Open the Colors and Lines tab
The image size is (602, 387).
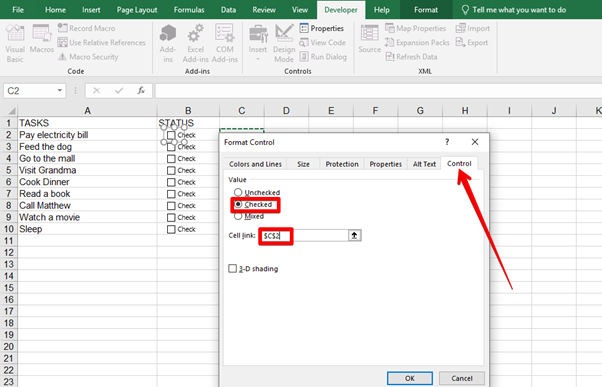pyautogui.click(x=255, y=164)
